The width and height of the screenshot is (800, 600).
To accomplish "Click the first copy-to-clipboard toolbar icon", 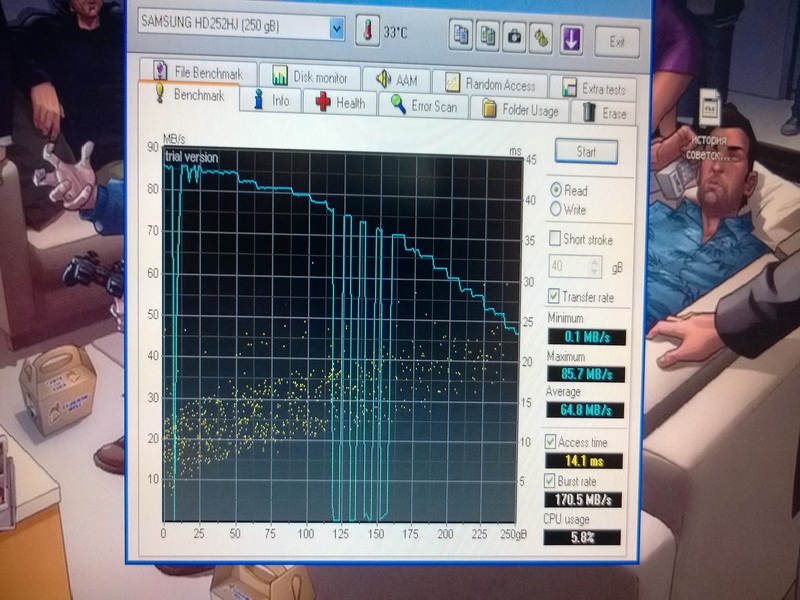I will [x=461, y=35].
